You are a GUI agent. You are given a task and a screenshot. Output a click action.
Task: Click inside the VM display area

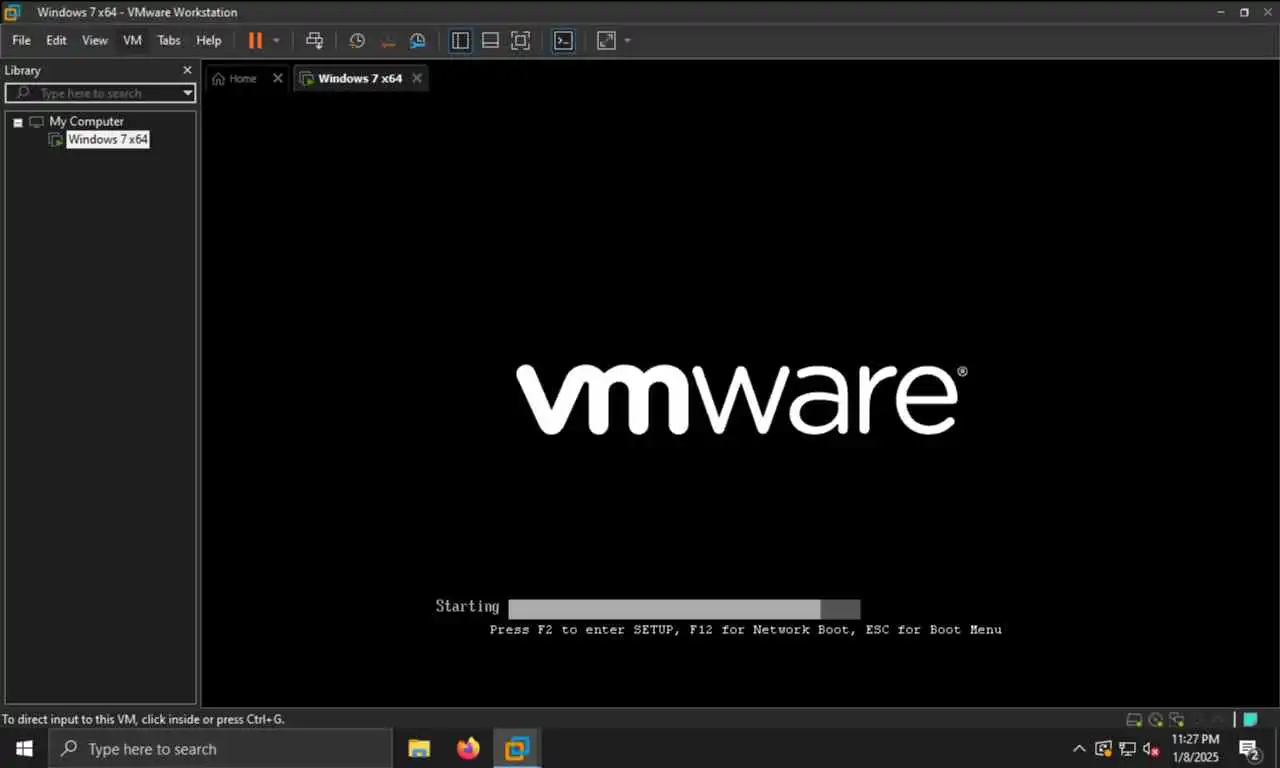coord(739,400)
